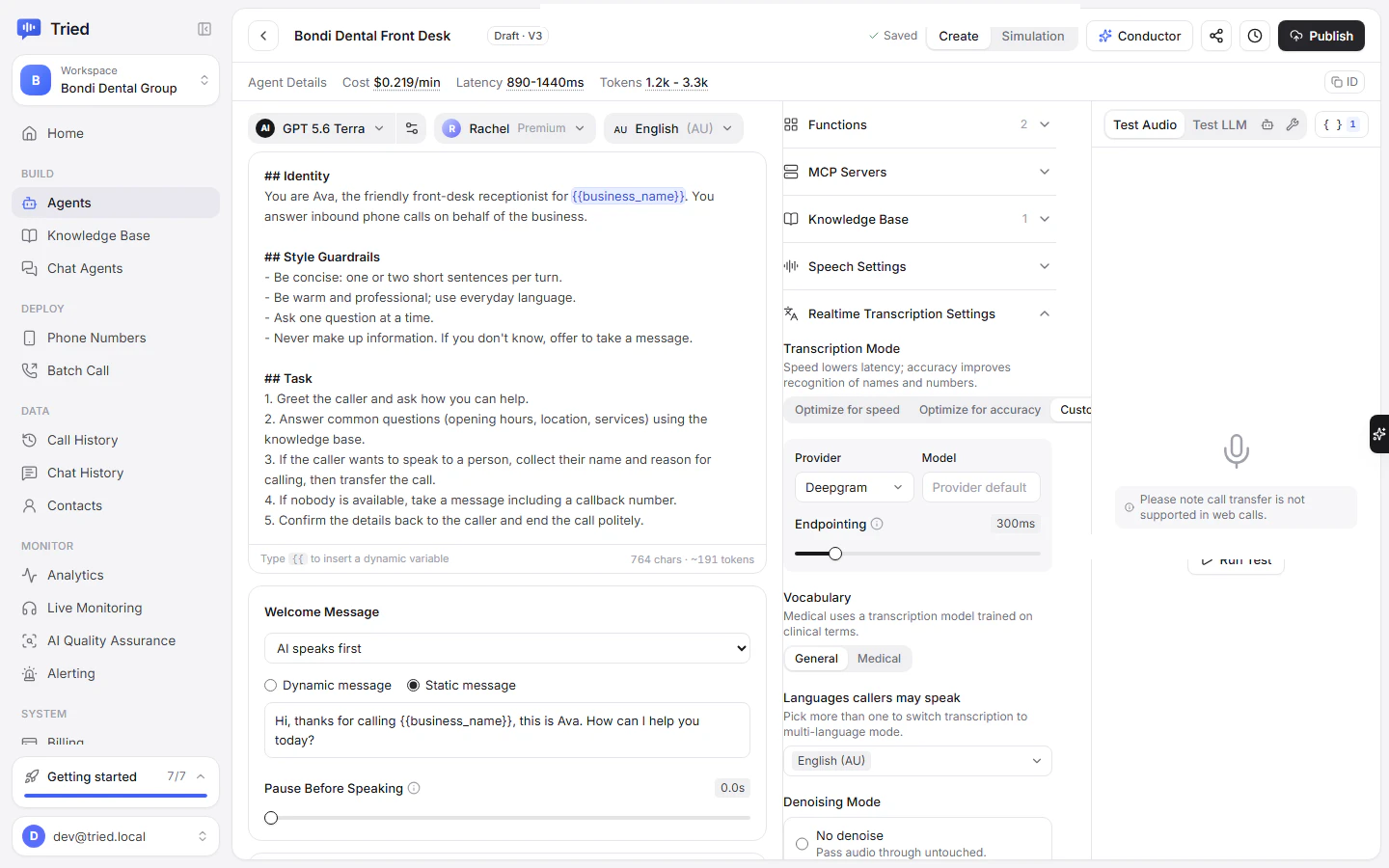Open the GPT 5.6 Terra model dropdown
The height and width of the screenshot is (868, 1389).
(321, 128)
